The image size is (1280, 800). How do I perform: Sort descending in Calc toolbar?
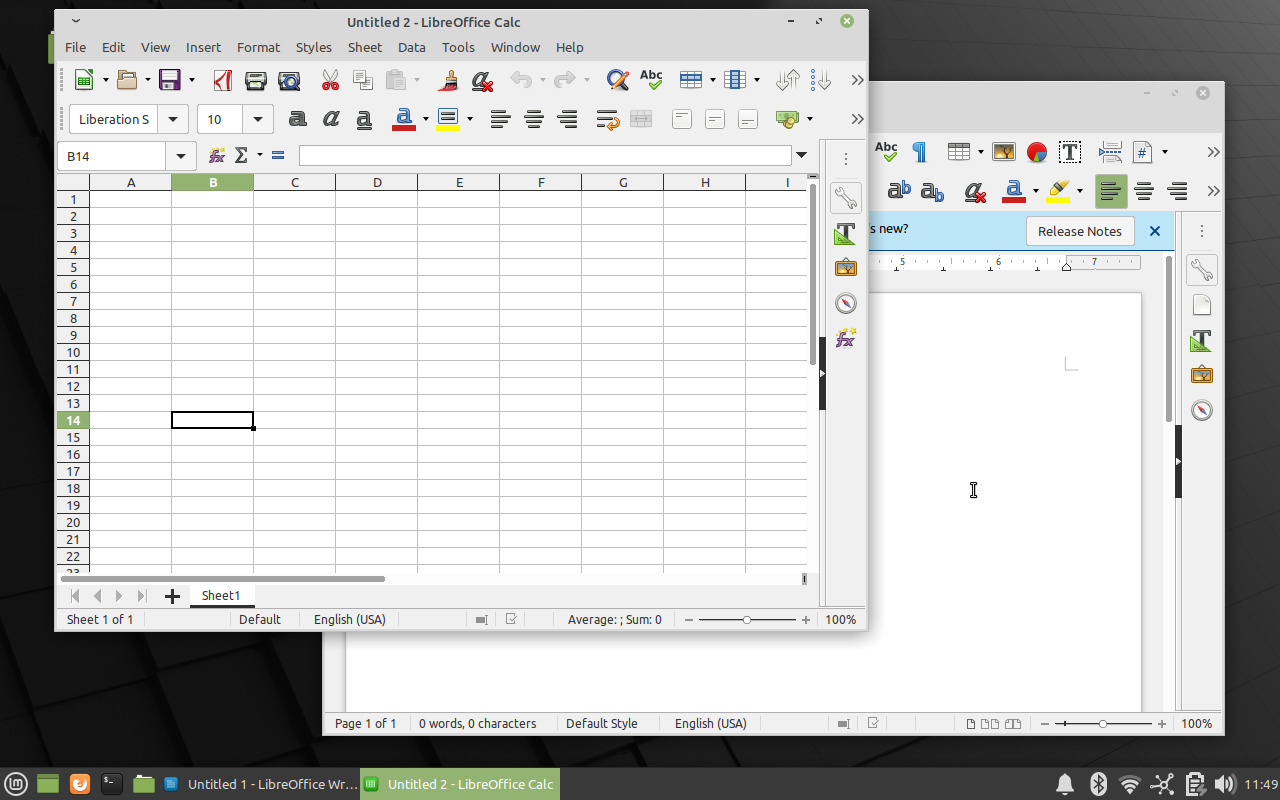[821, 80]
